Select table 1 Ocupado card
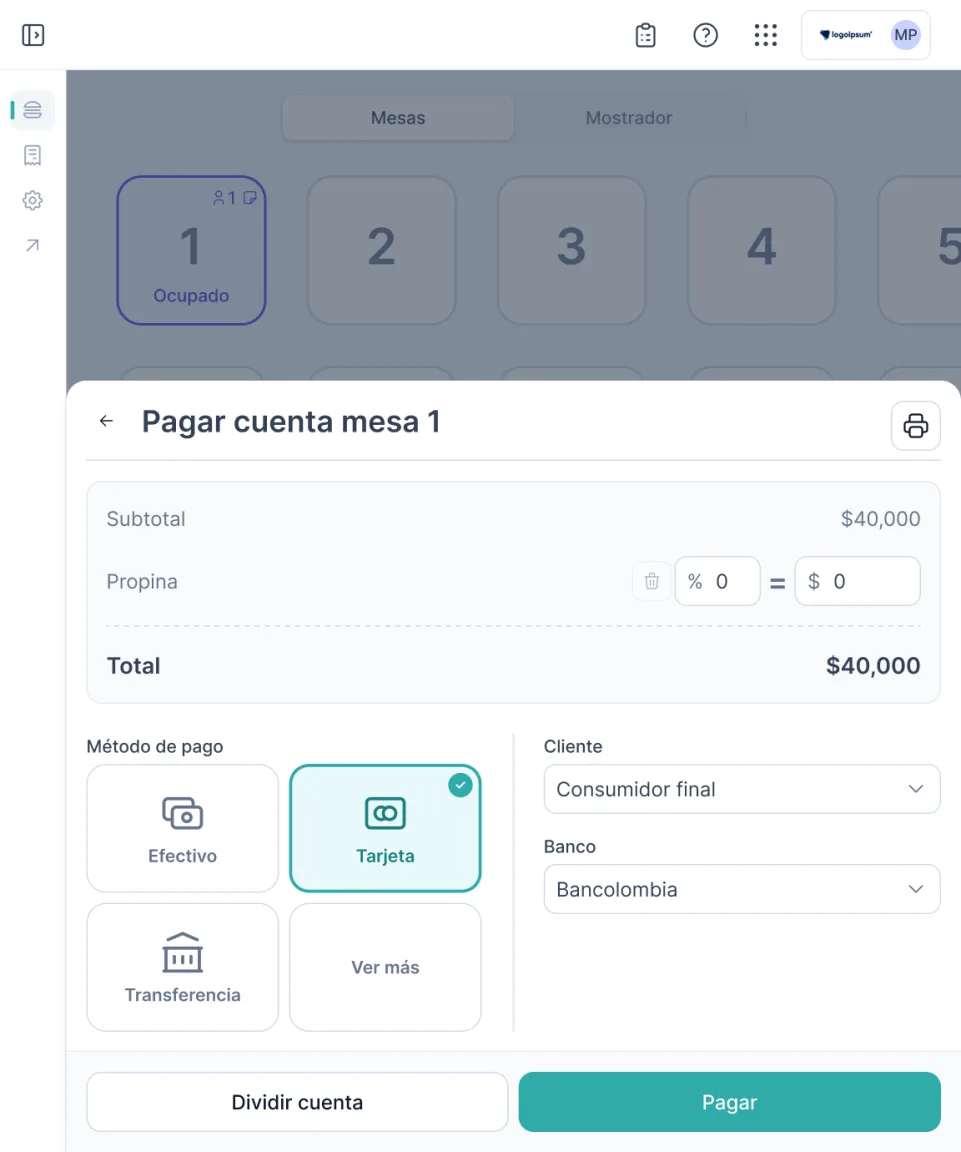Image resolution: width=961 pixels, height=1152 pixels. [191, 250]
